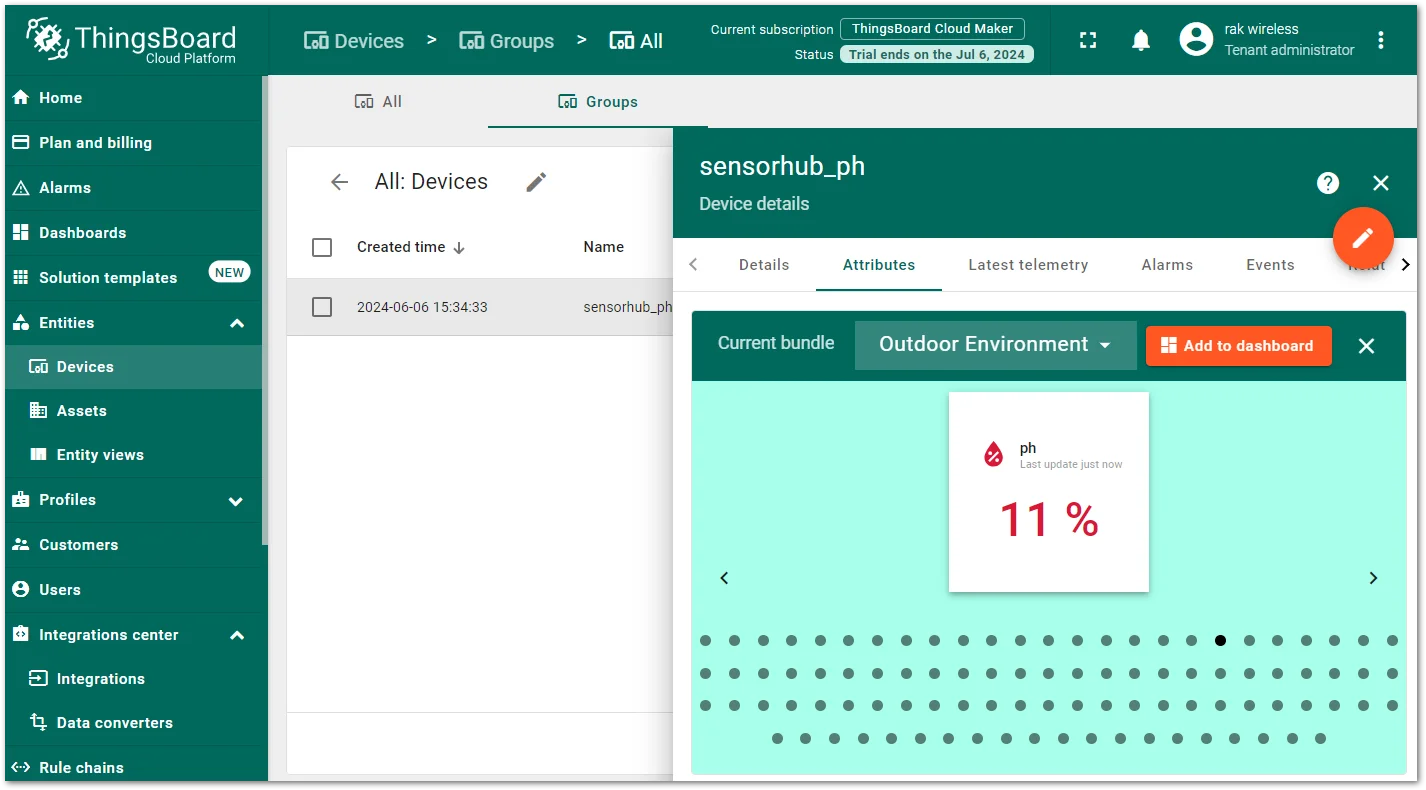
Task: Click the Users account icon
Action: coord(20,590)
